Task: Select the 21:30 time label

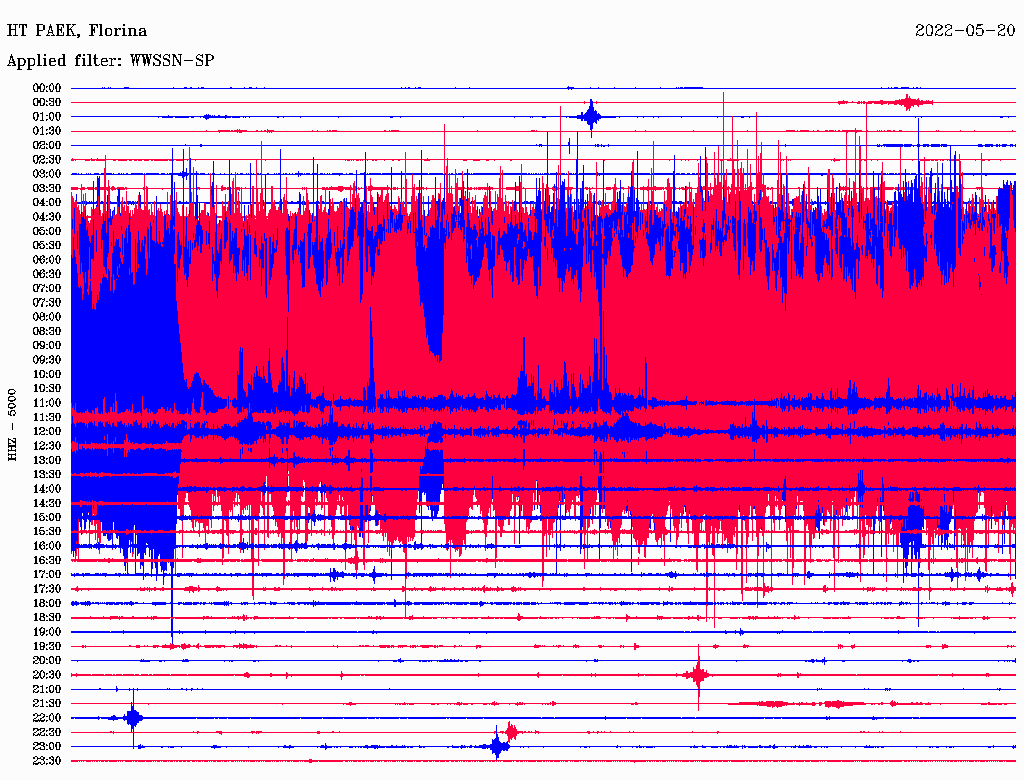Action: pos(47,704)
